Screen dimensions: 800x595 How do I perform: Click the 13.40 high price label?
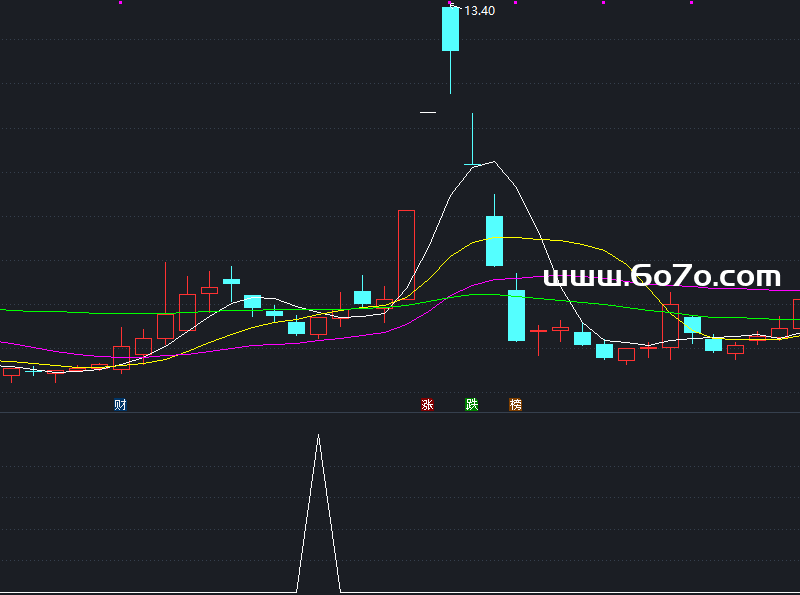tap(480, 11)
